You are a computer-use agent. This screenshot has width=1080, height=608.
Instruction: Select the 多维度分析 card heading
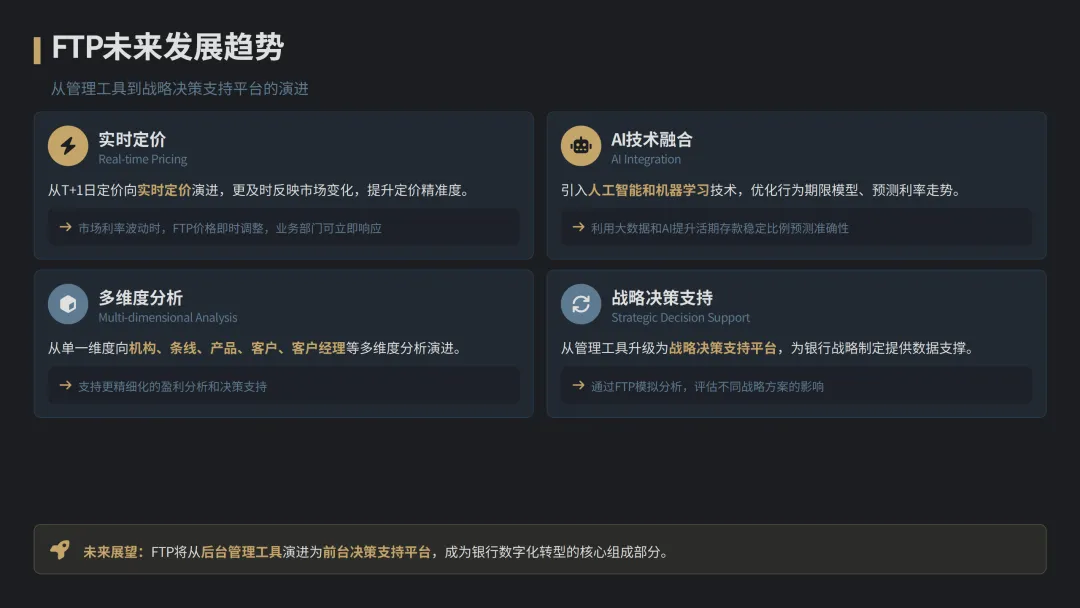[x=141, y=298]
